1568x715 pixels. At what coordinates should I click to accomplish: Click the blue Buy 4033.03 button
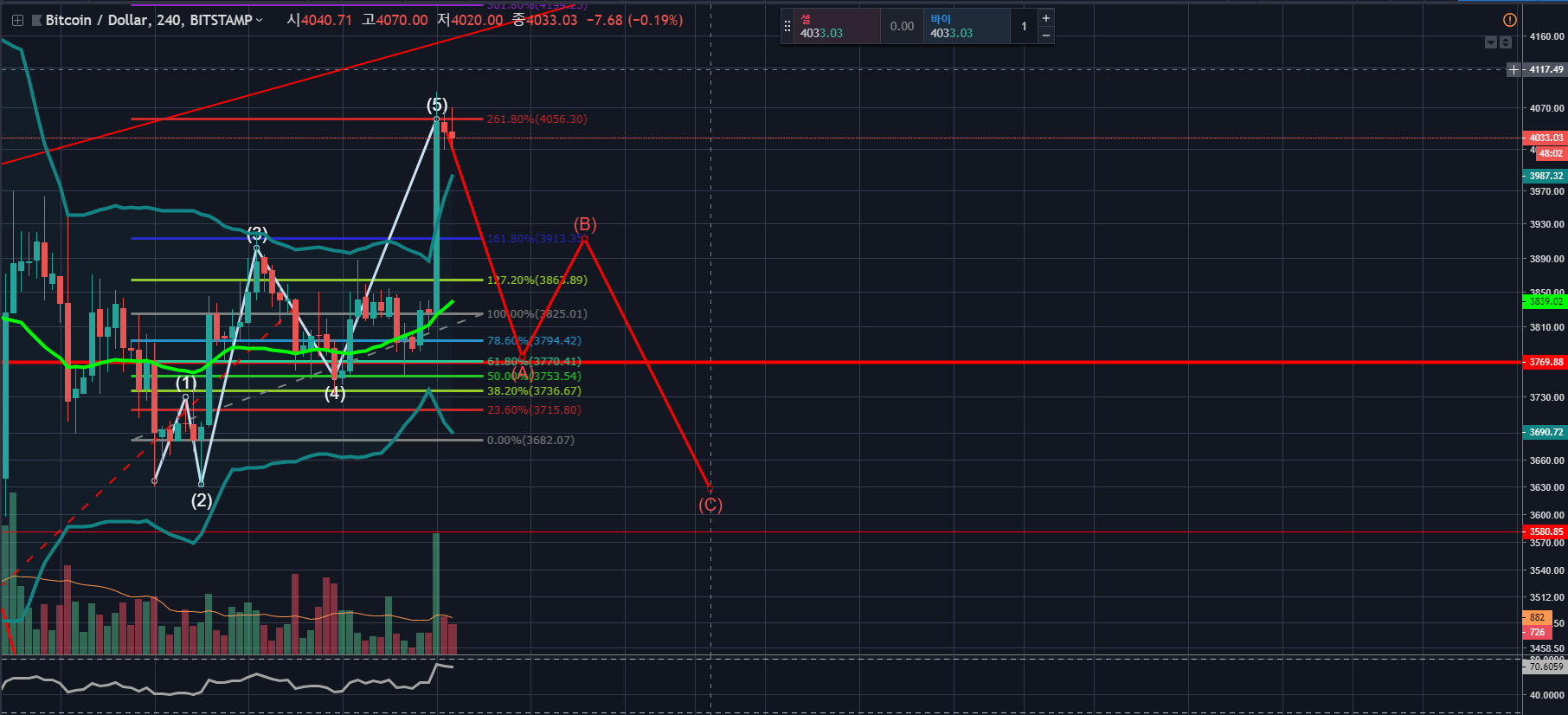967,26
